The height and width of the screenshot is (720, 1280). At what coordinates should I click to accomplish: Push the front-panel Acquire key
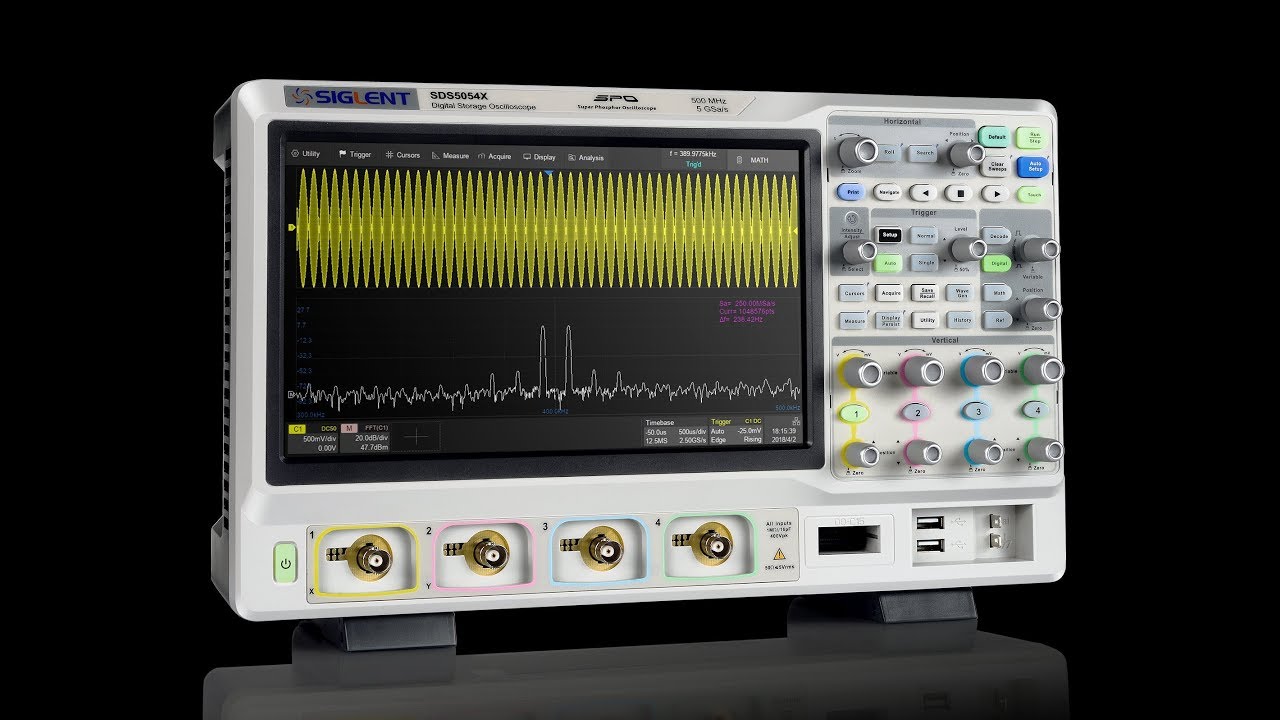click(x=890, y=293)
